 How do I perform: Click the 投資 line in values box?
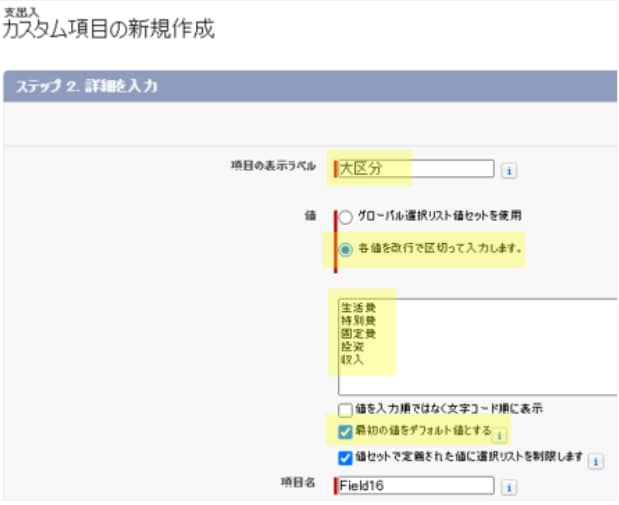tap(352, 347)
